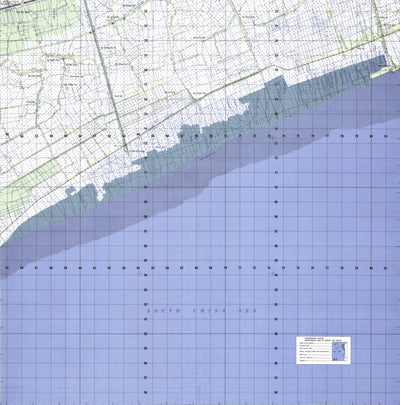The width and height of the screenshot is (400, 405).
Task: Select the small isolated tidal patch near the left coast
Action: 70,191
